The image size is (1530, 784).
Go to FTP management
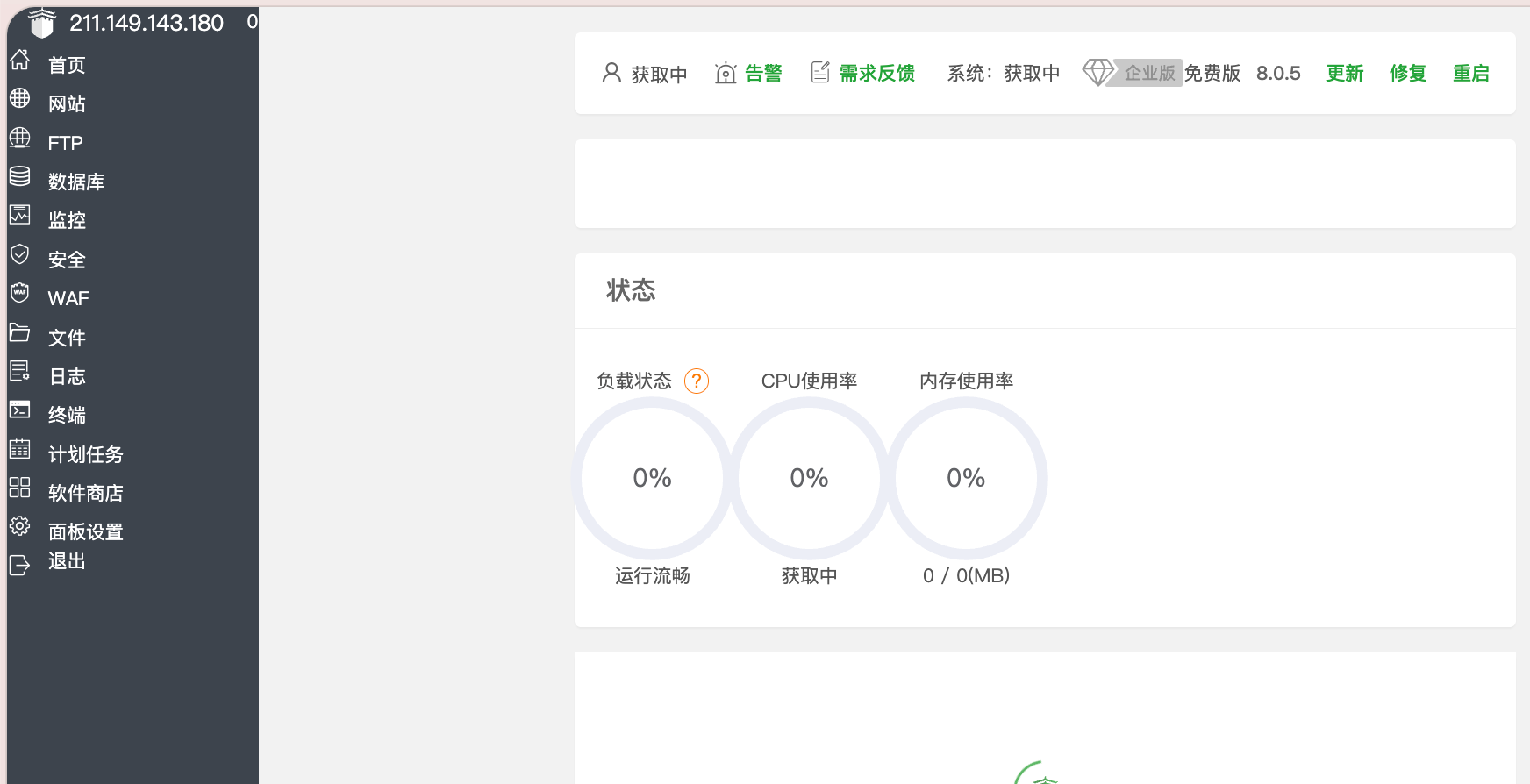click(x=66, y=143)
